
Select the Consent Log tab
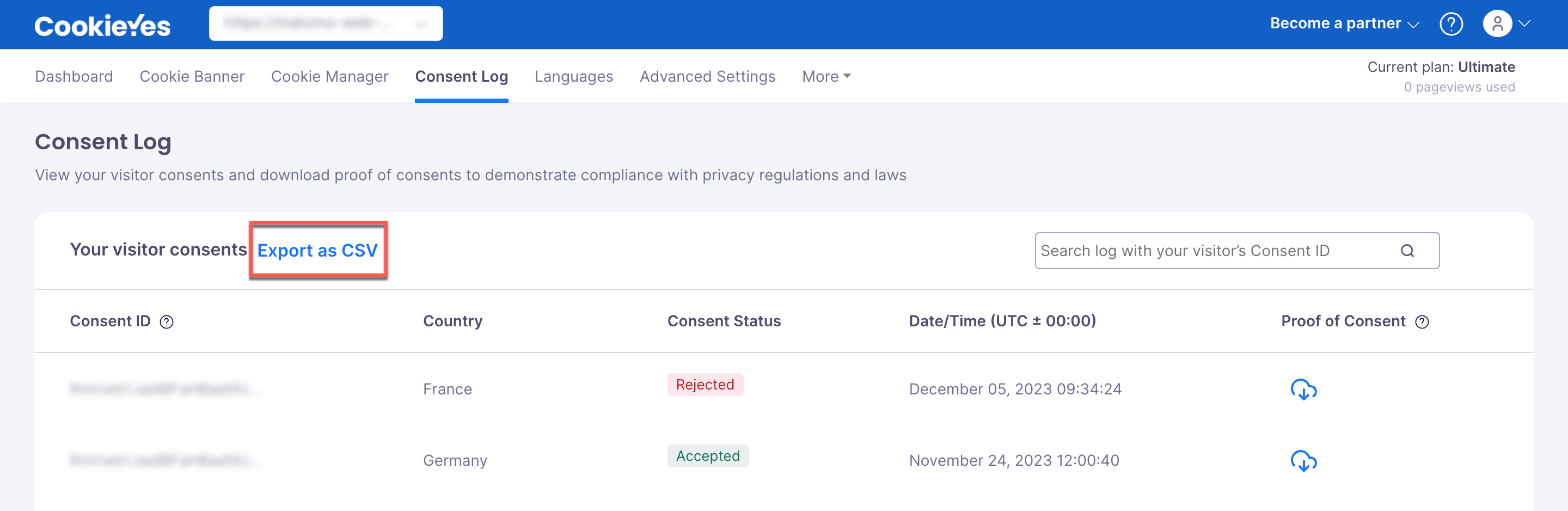click(461, 77)
